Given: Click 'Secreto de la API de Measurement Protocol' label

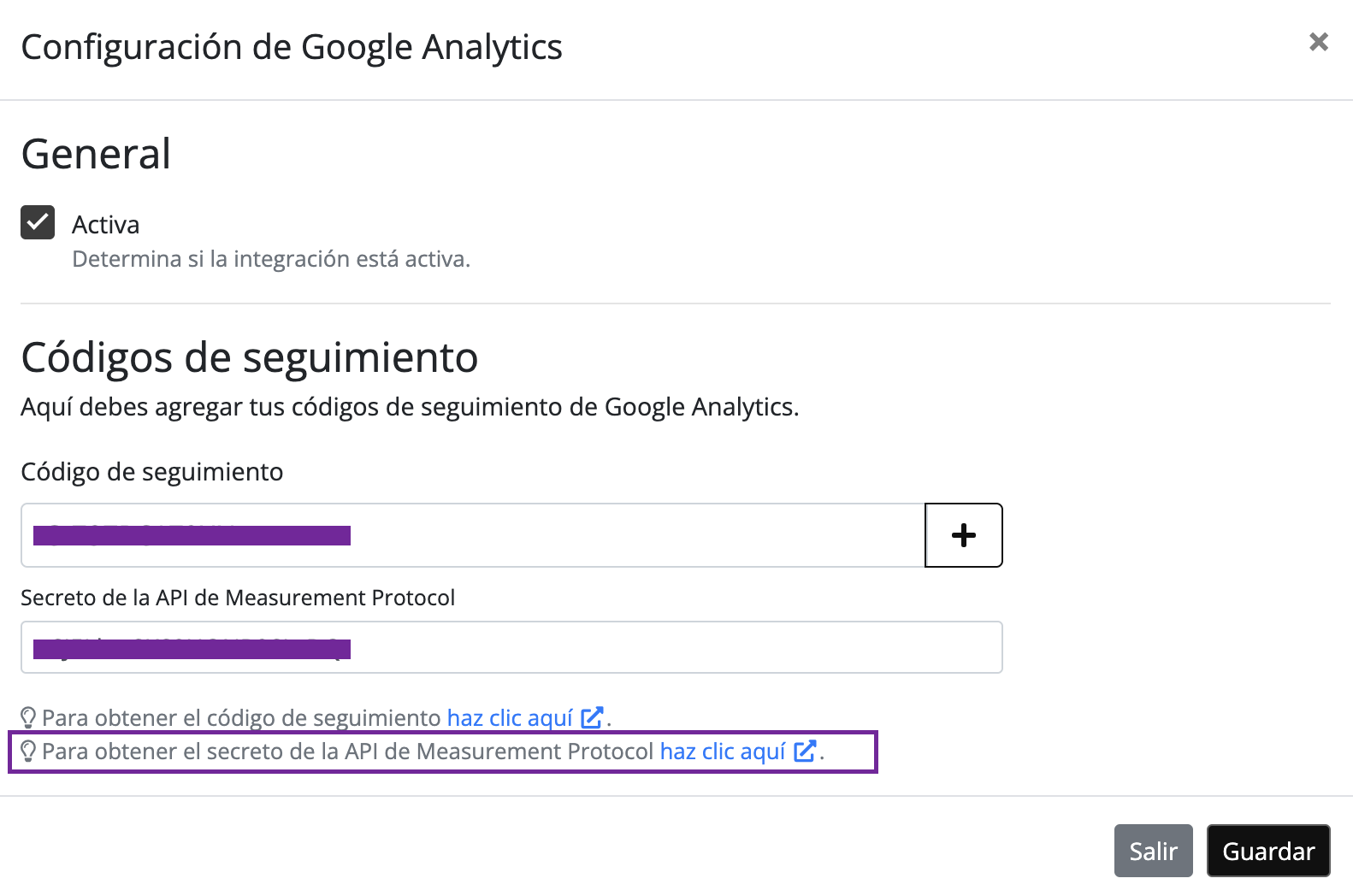Looking at the screenshot, I should [x=238, y=598].
